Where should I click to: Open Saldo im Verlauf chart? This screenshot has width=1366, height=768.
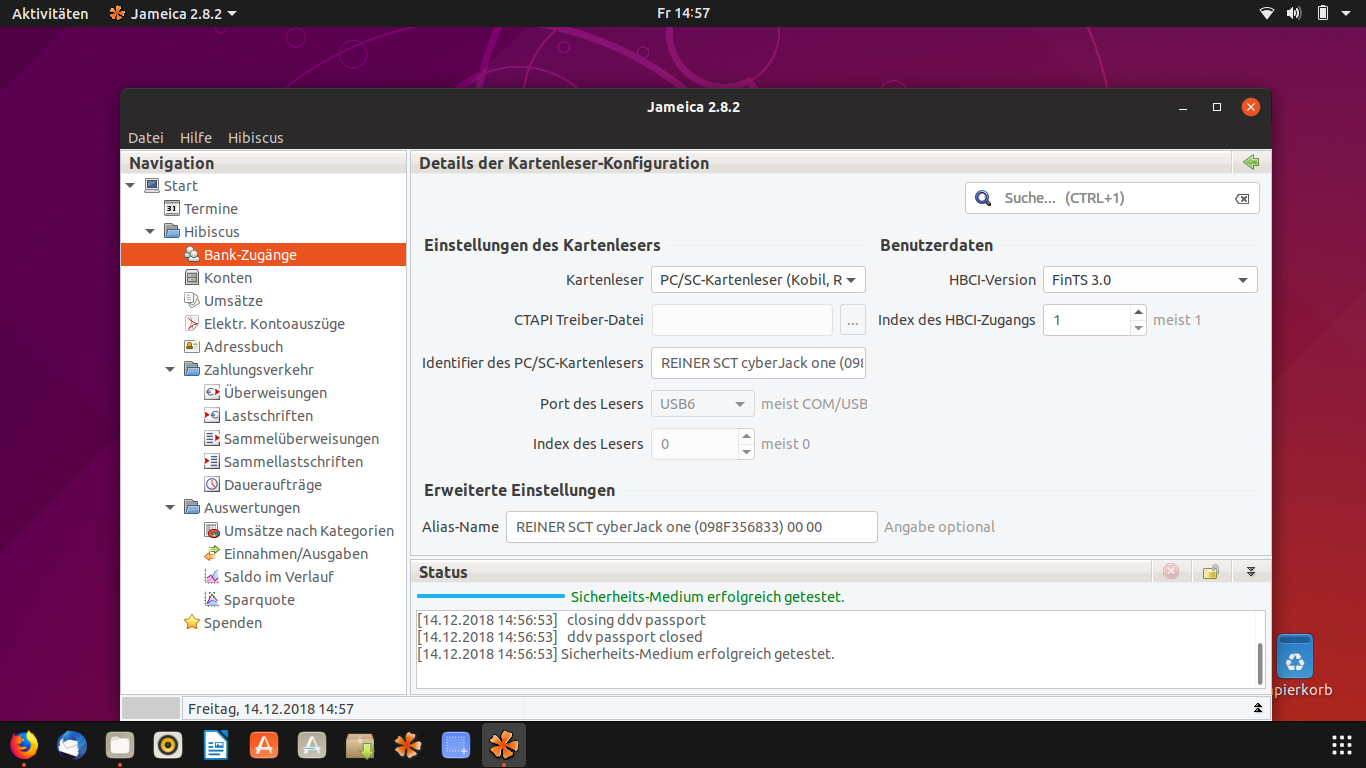click(x=268, y=577)
